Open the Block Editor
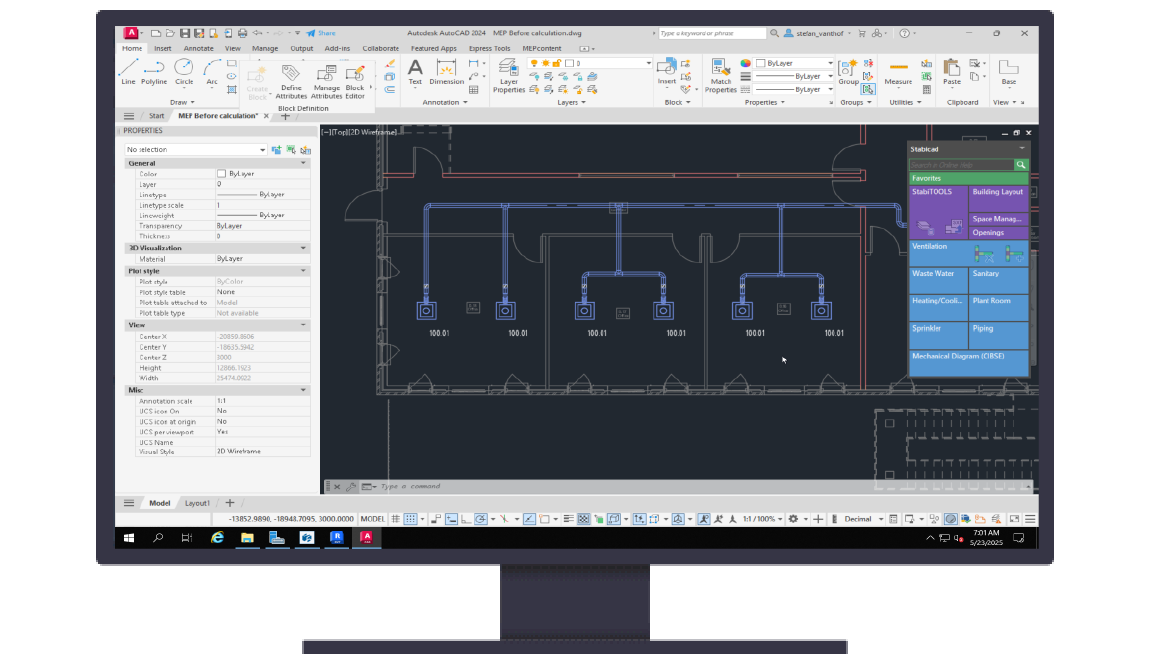The height and width of the screenshot is (664, 1150). tap(354, 75)
